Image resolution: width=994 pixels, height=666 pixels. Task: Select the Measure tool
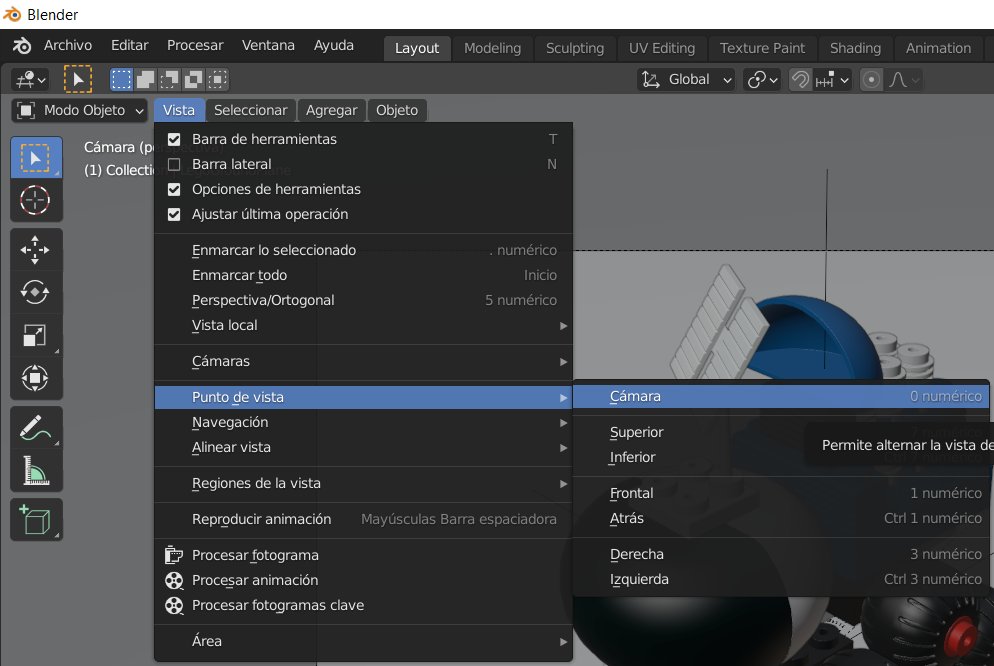point(36,471)
